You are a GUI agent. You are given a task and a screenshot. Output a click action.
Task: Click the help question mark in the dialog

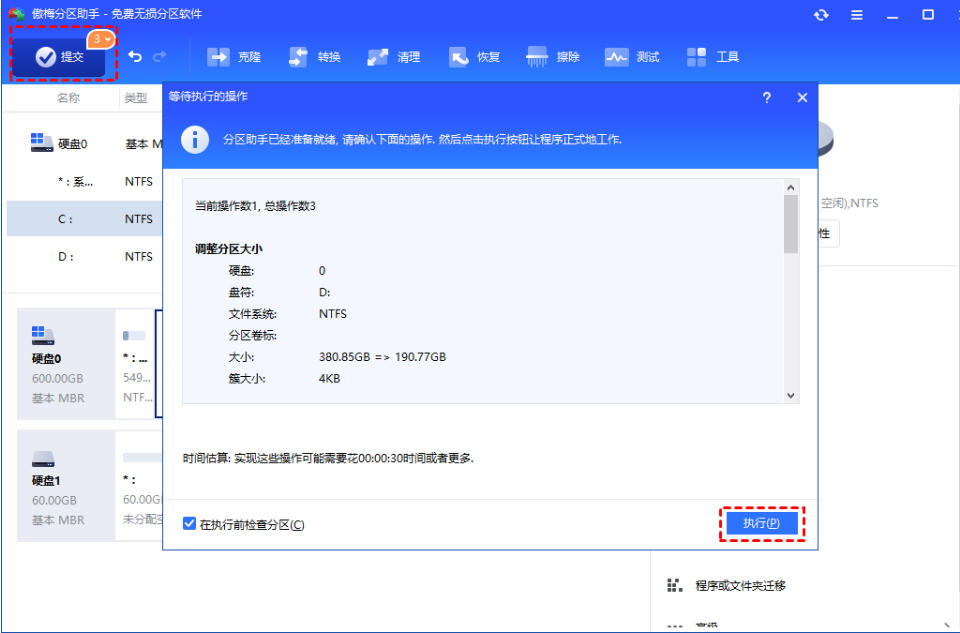pyautogui.click(x=766, y=98)
